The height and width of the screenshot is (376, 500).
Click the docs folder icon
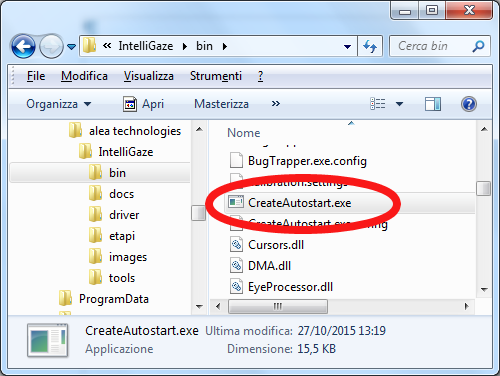tap(95, 193)
